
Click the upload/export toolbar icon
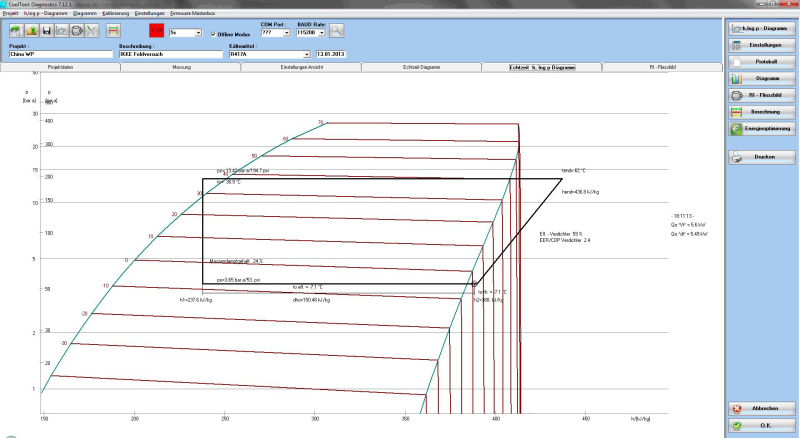pyautogui.click(x=32, y=31)
